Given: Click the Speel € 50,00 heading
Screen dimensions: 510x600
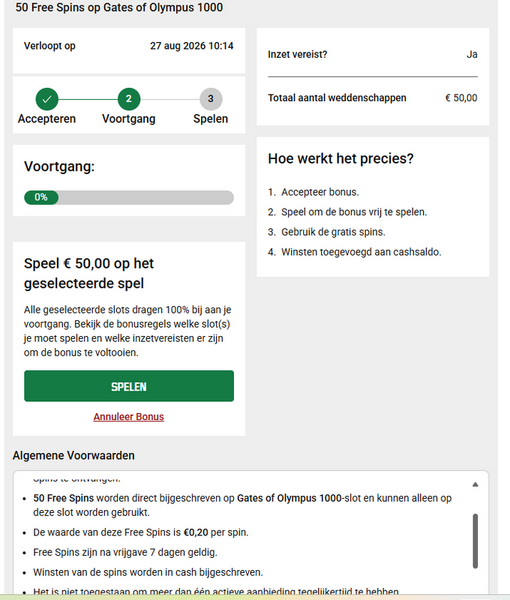Looking at the screenshot, I should (x=89, y=273).
